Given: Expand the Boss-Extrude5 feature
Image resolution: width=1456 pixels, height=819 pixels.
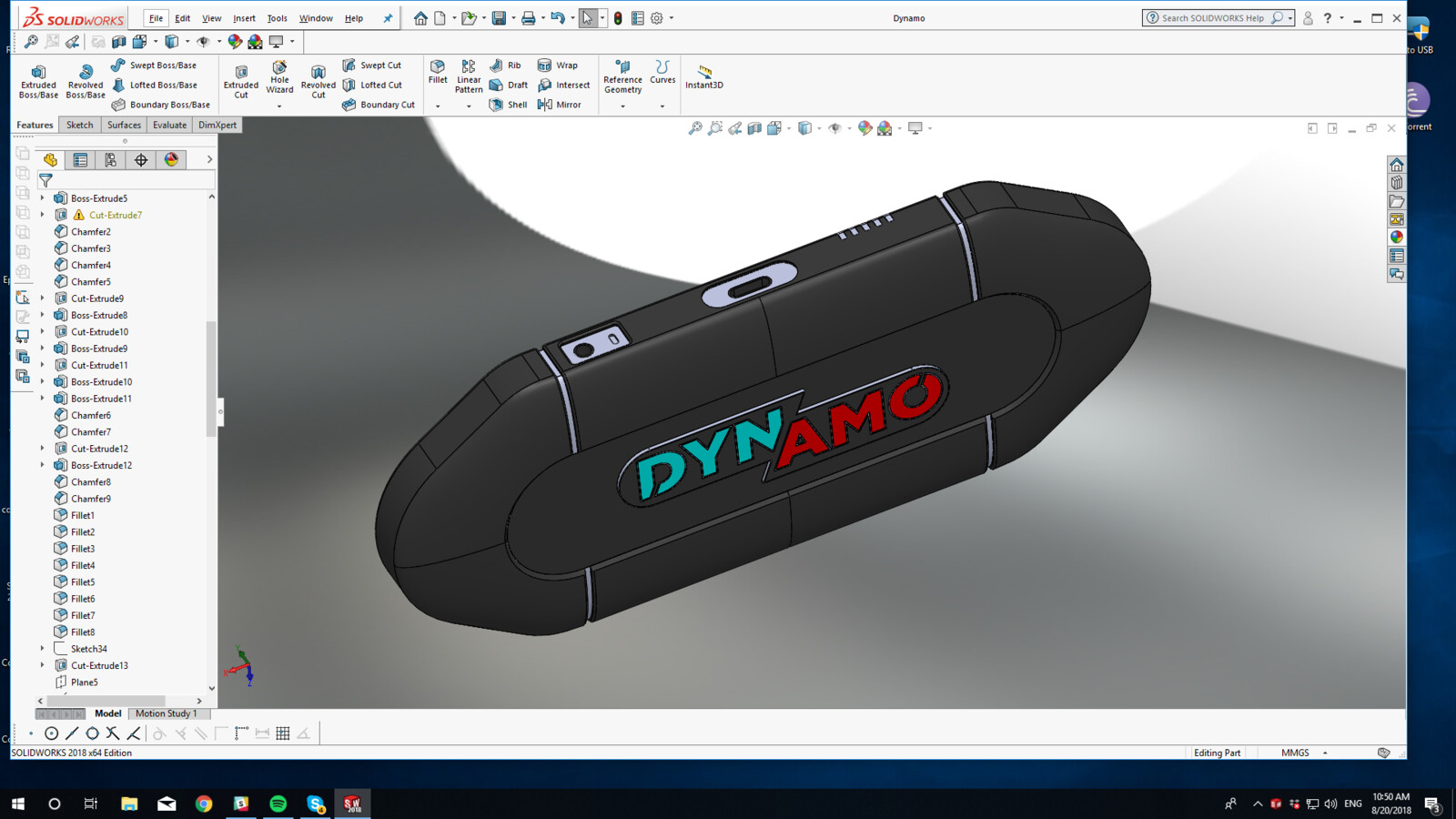Looking at the screenshot, I should tap(42, 198).
